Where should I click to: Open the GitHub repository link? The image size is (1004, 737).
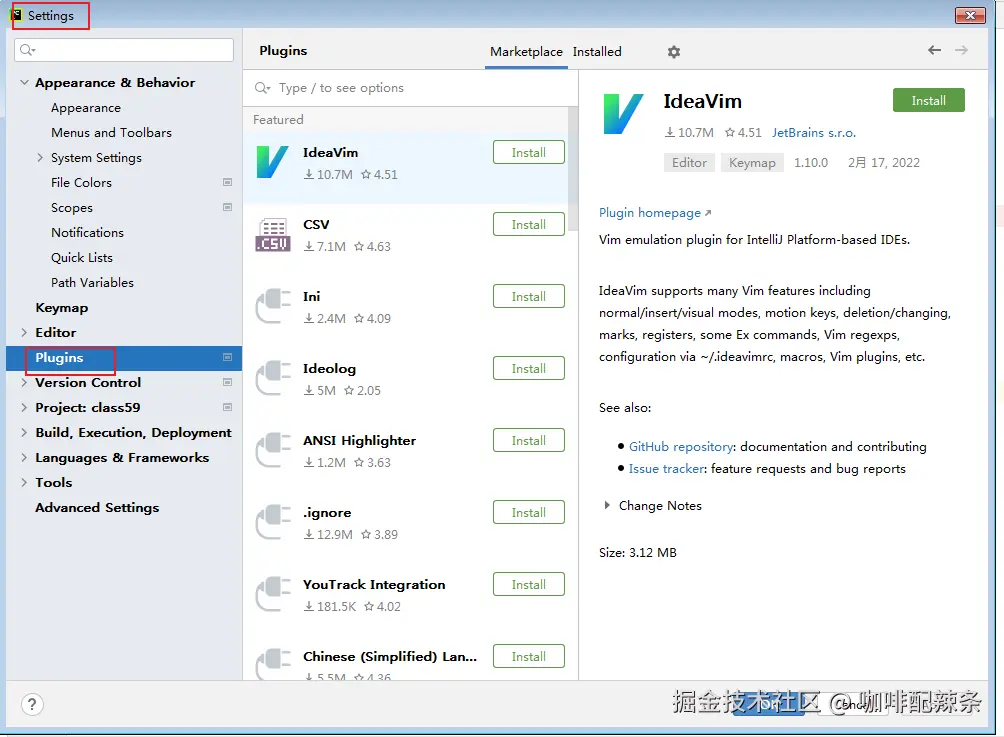[681, 446]
